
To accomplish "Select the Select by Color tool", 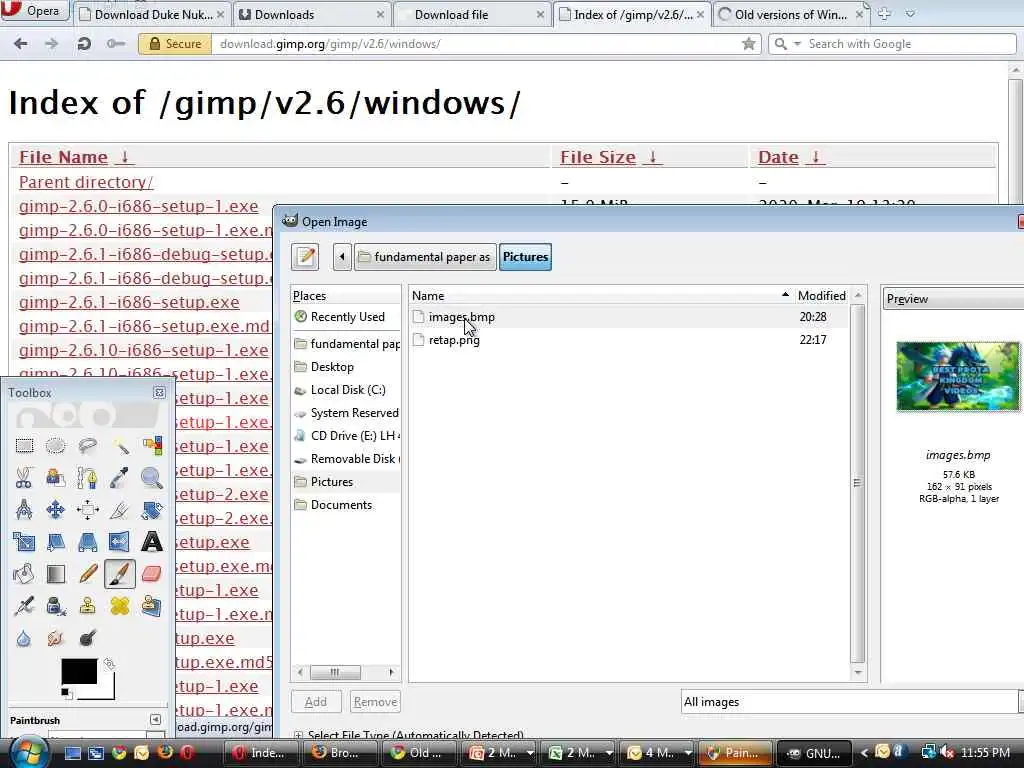I will (152, 446).
